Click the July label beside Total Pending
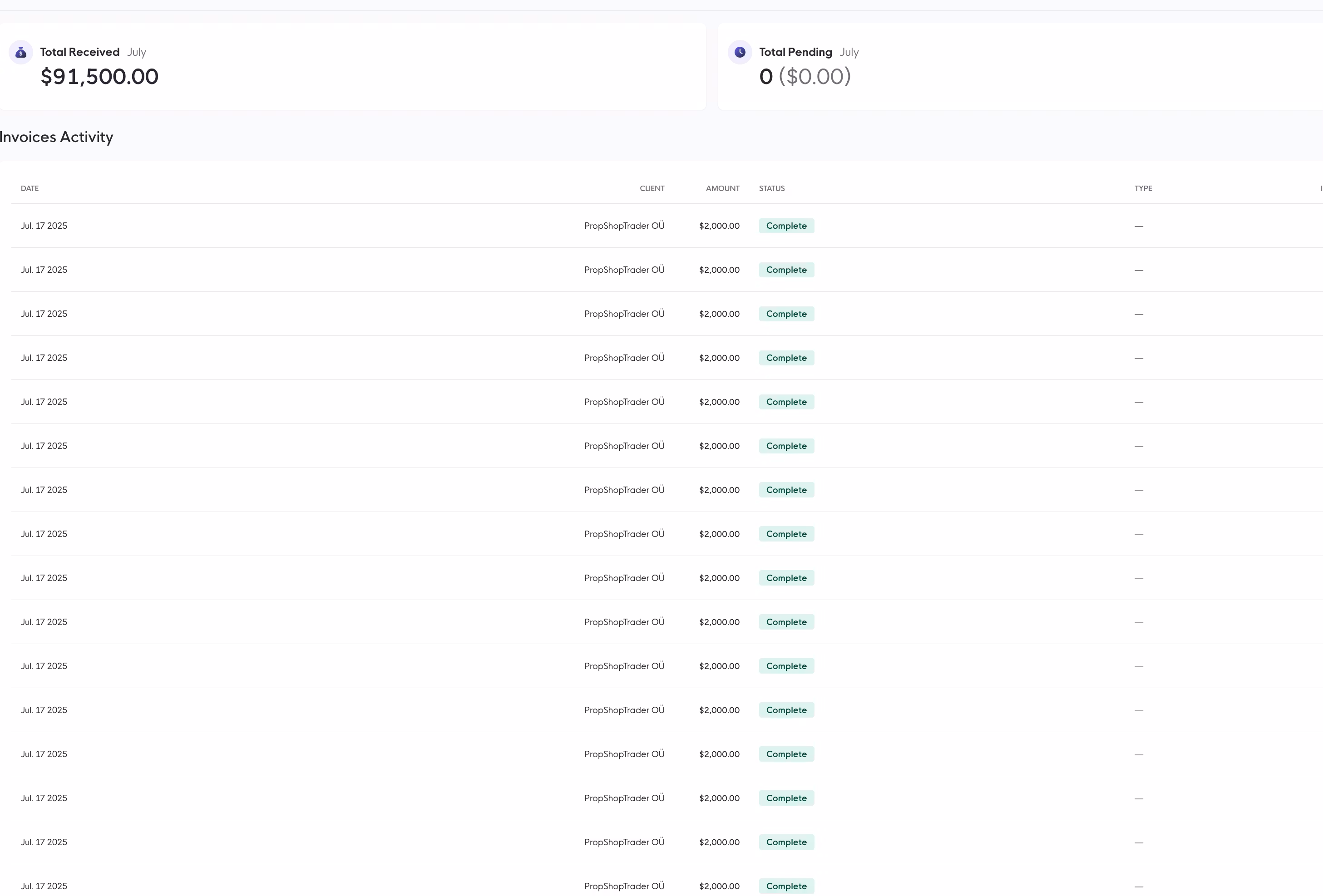Viewport: 1323px width, 896px height. 849,52
